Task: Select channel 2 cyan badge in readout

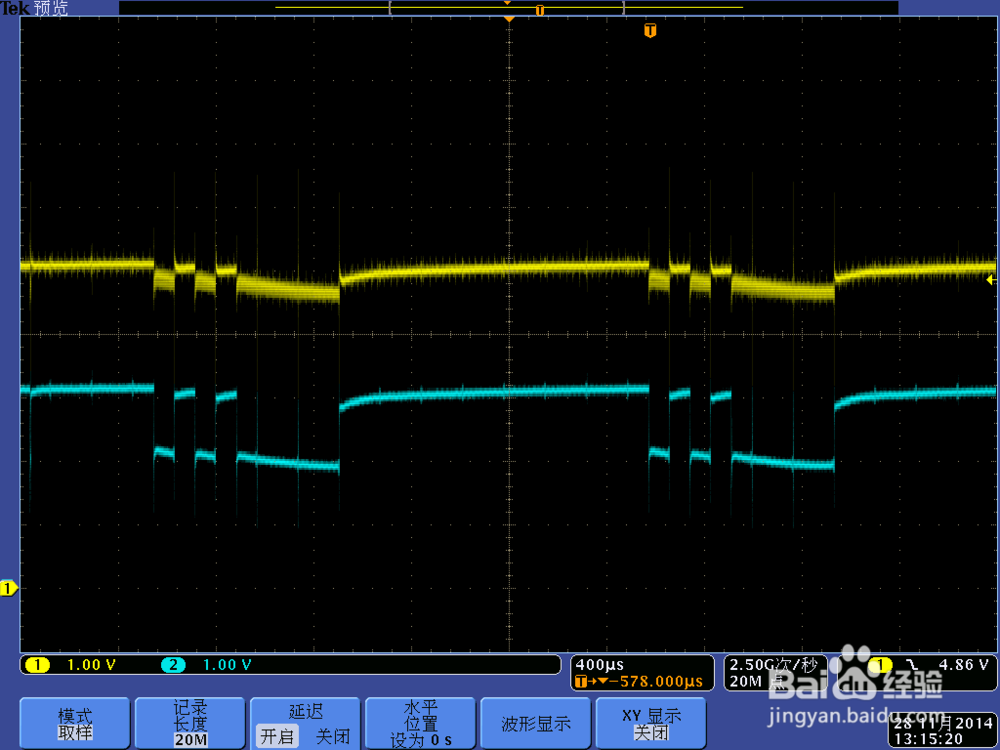Action: pos(173,665)
